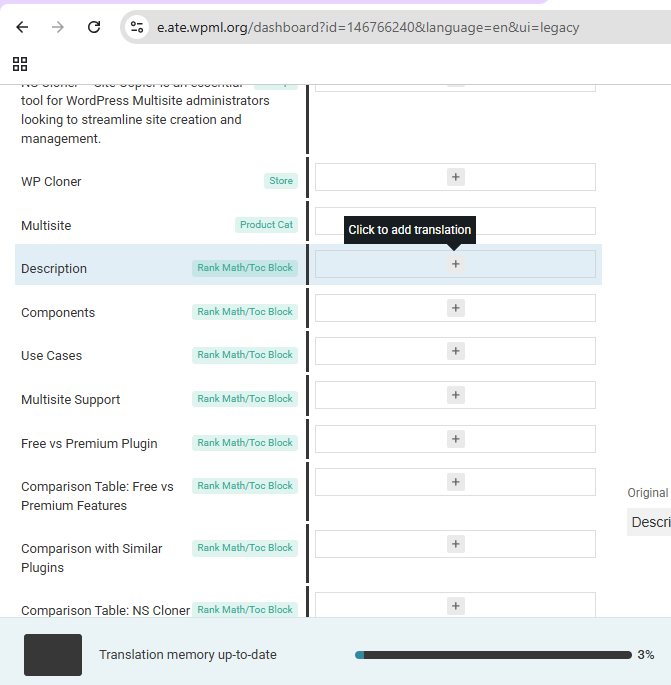
Task: Click the URL in address bar
Action: pyautogui.click(x=368, y=27)
